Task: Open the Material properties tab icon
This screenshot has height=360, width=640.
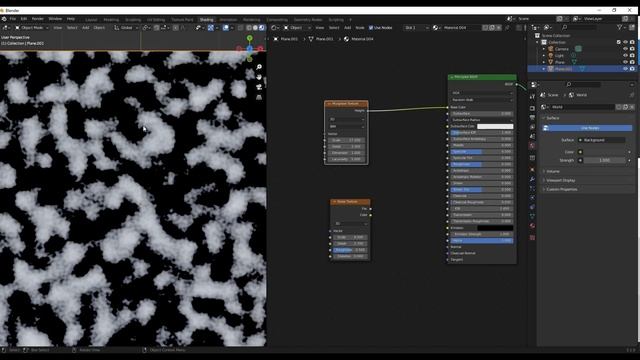Action: (x=532, y=225)
